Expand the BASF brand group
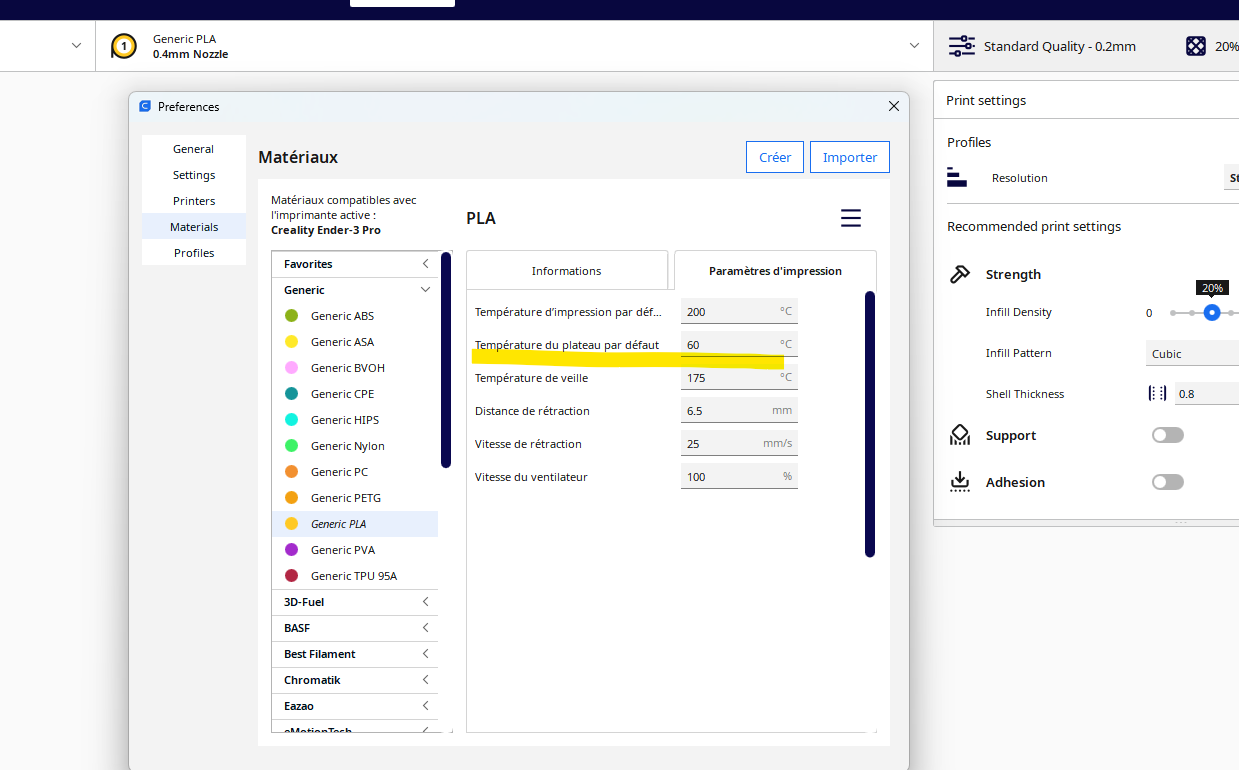 click(x=426, y=628)
